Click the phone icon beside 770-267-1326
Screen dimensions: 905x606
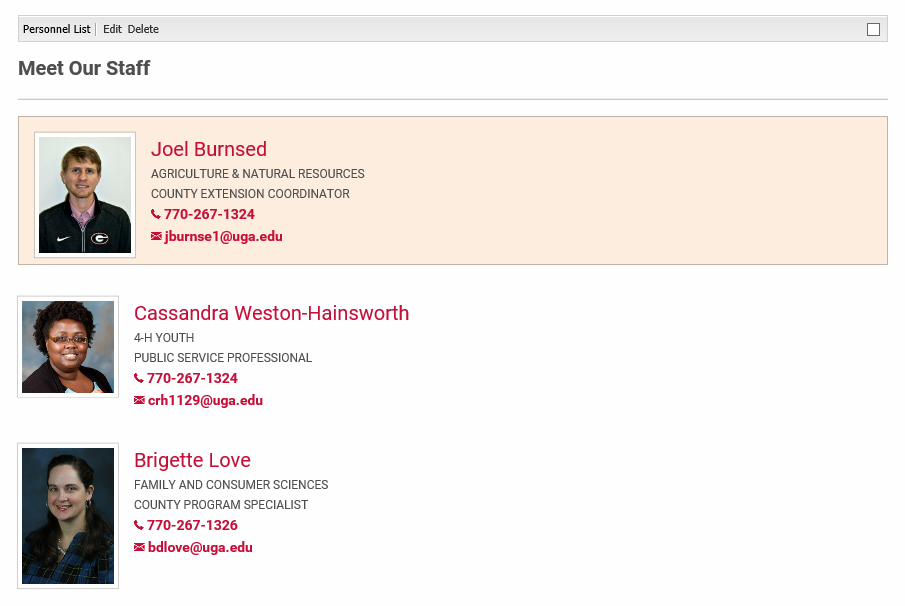pyautogui.click(x=139, y=525)
